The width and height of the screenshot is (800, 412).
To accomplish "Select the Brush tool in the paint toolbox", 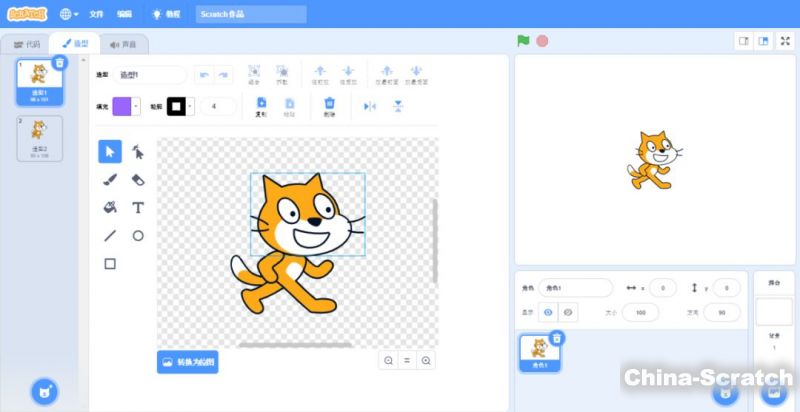I will (110, 180).
